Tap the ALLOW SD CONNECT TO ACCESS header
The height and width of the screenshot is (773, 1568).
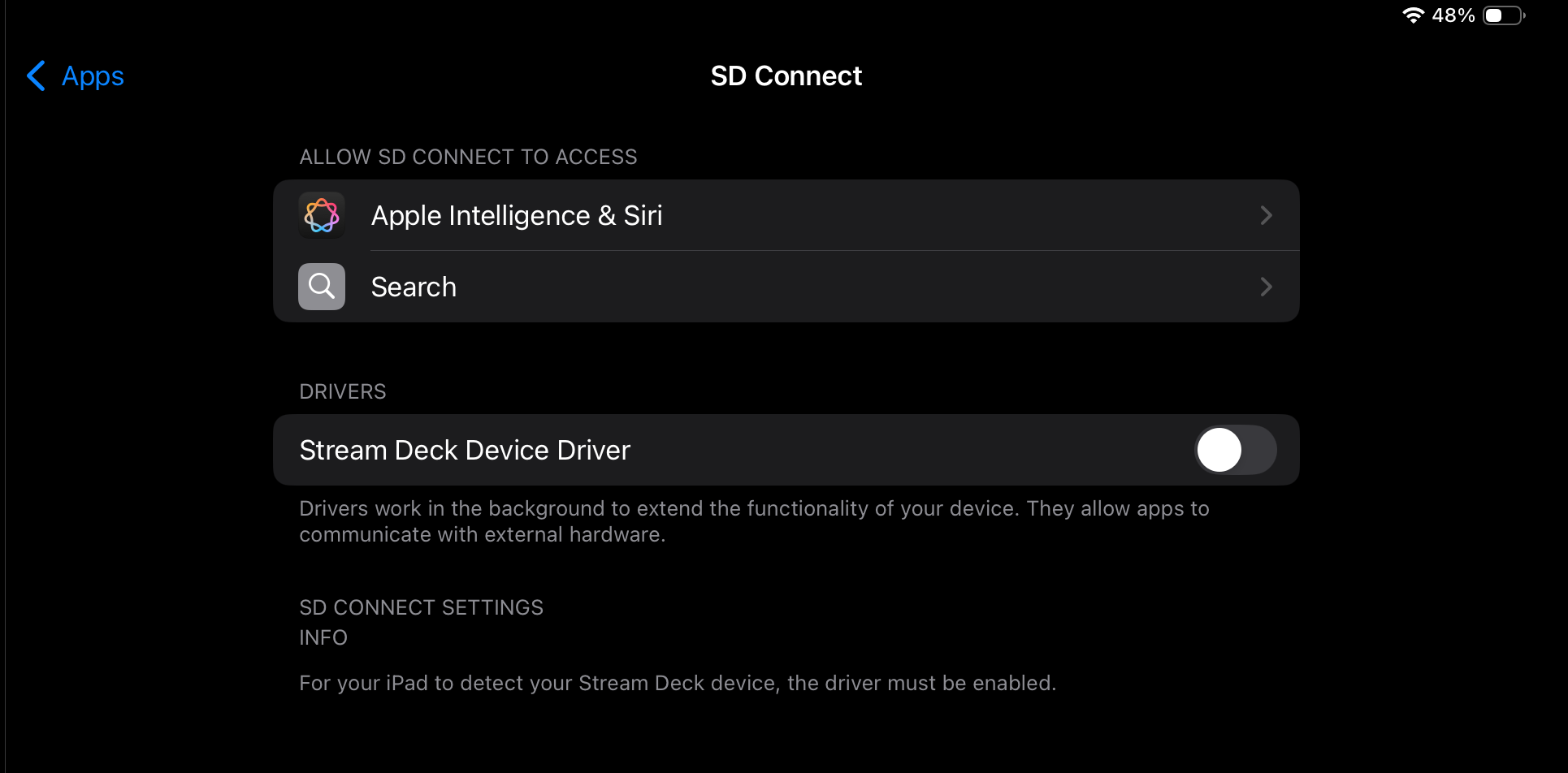coord(468,157)
